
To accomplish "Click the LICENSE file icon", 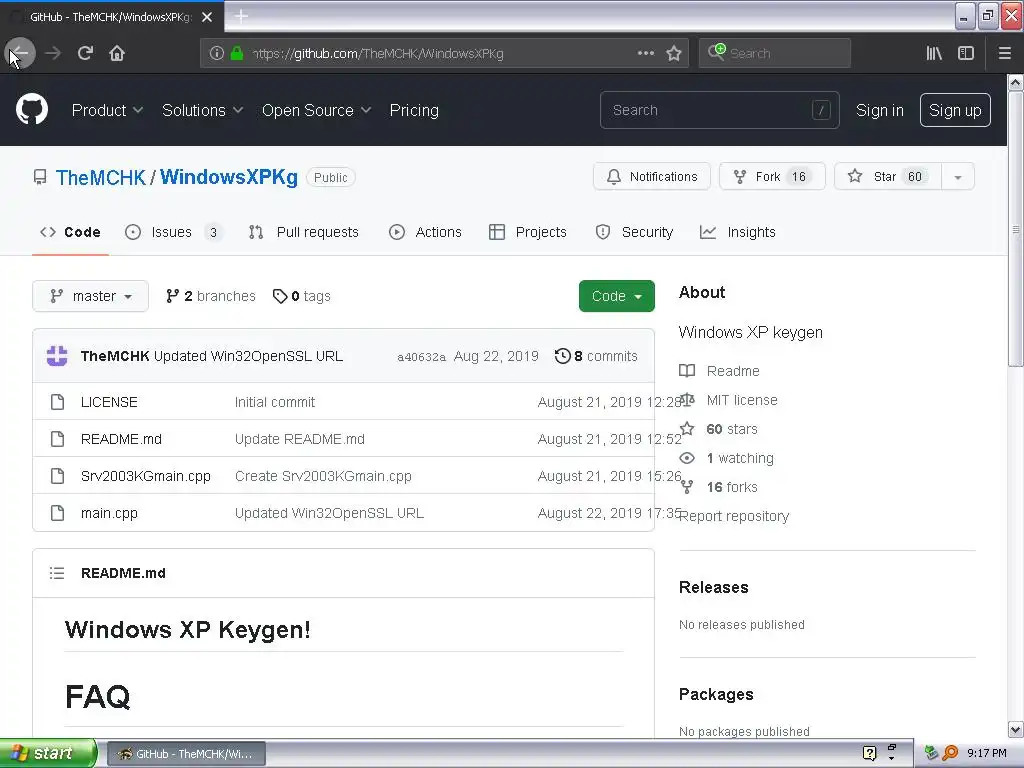I will tap(57, 402).
